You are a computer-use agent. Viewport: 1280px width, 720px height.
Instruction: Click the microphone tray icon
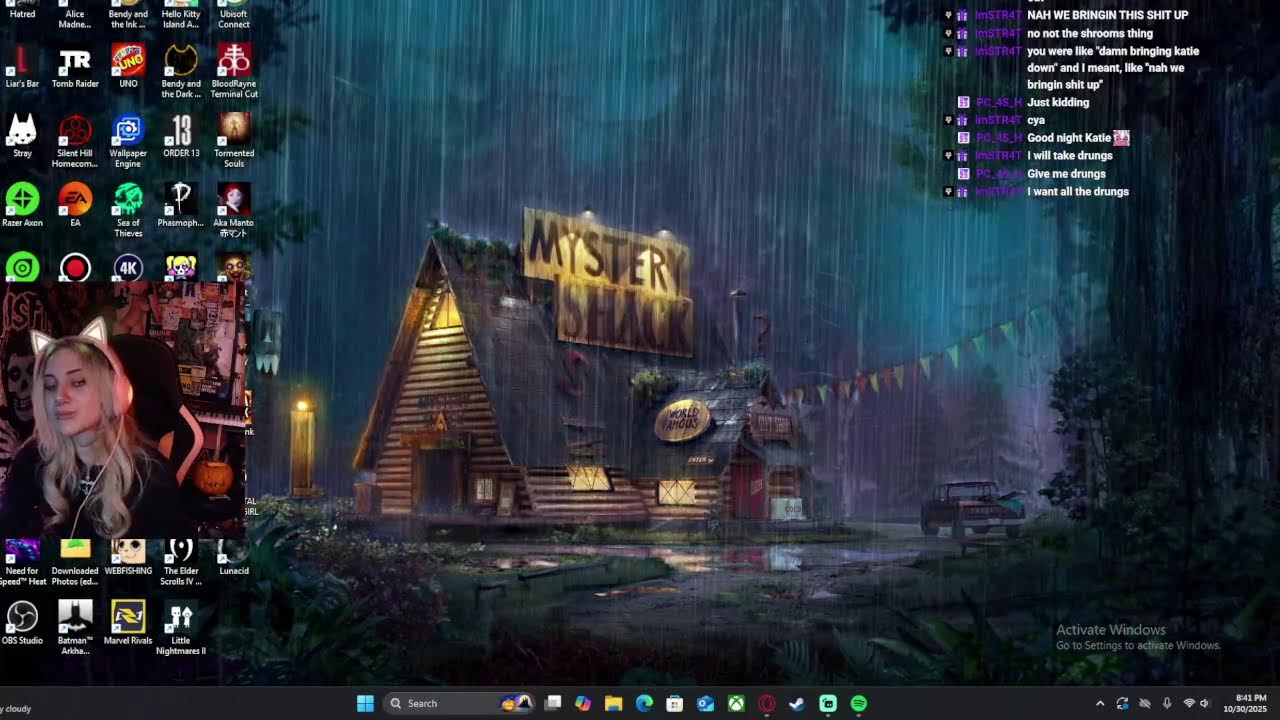tap(1166, 703)
